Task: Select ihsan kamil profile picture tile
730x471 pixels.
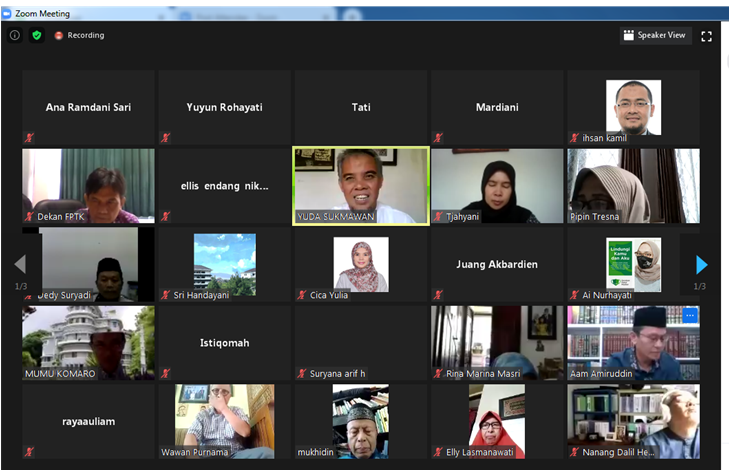Action: [x=633, y=108]
